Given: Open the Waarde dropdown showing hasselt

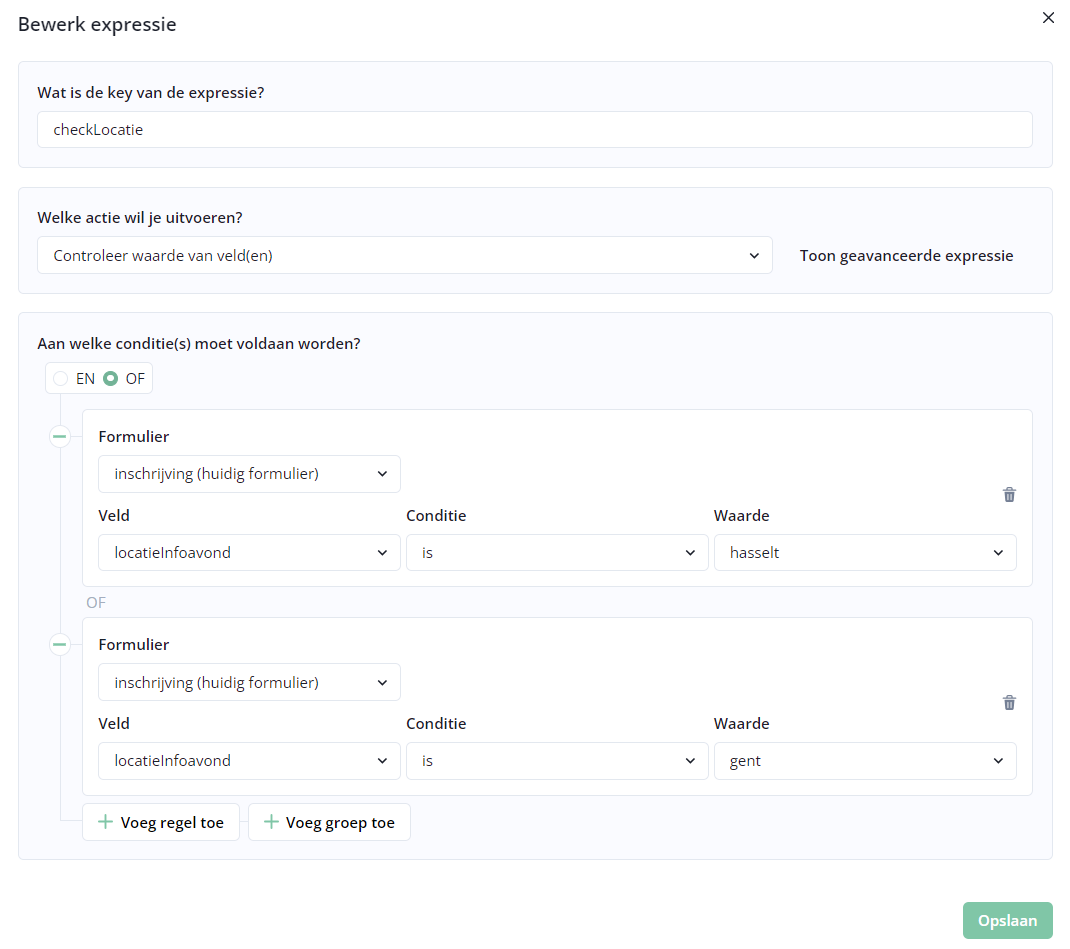Looking at the screenshot, I should tap(864, 552).
